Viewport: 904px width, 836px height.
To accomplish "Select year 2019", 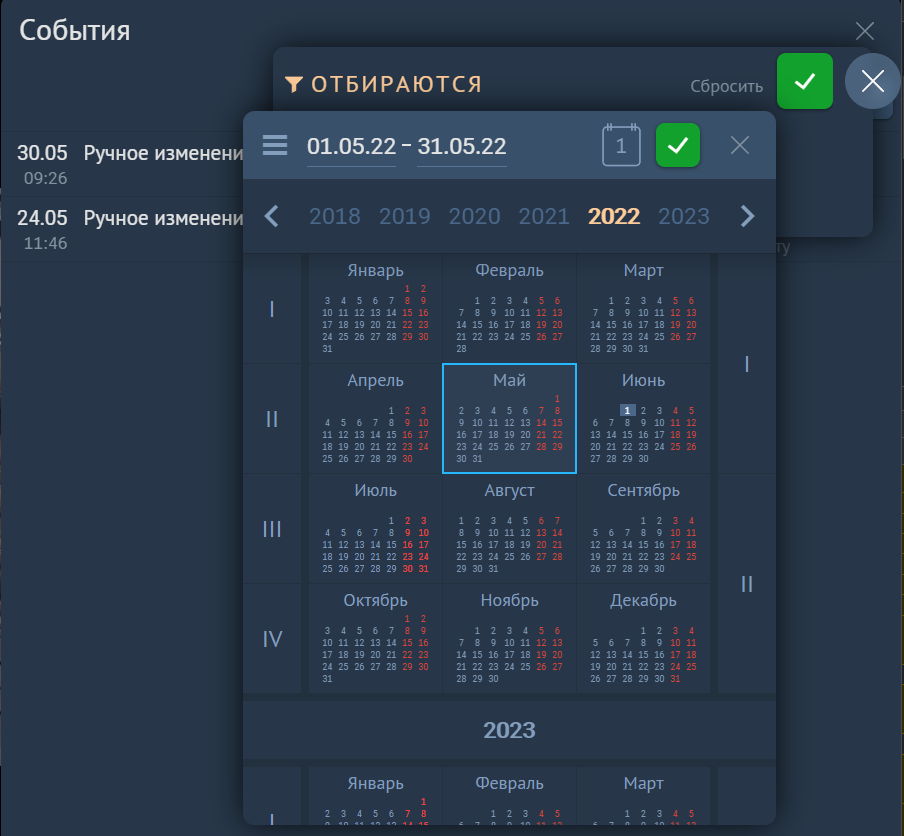I will point(405,216).
